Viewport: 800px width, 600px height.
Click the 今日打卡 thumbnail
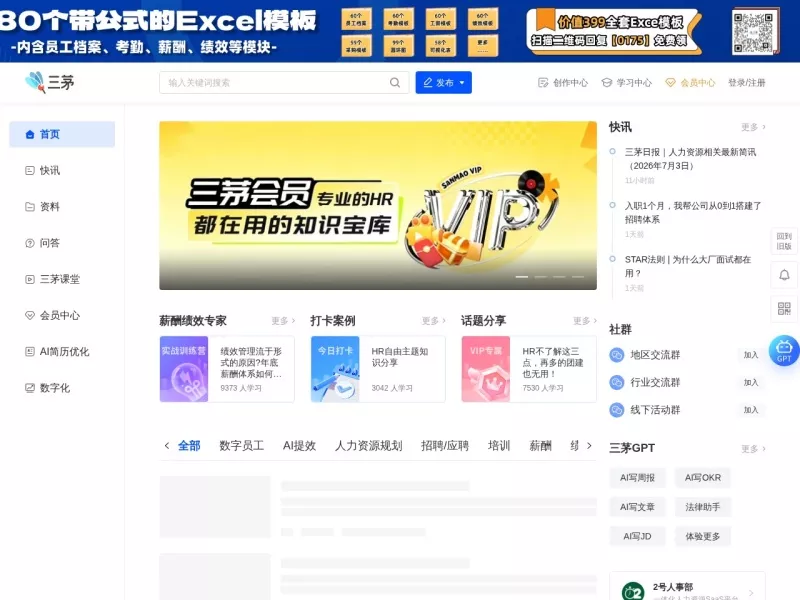tap(335, 369)
